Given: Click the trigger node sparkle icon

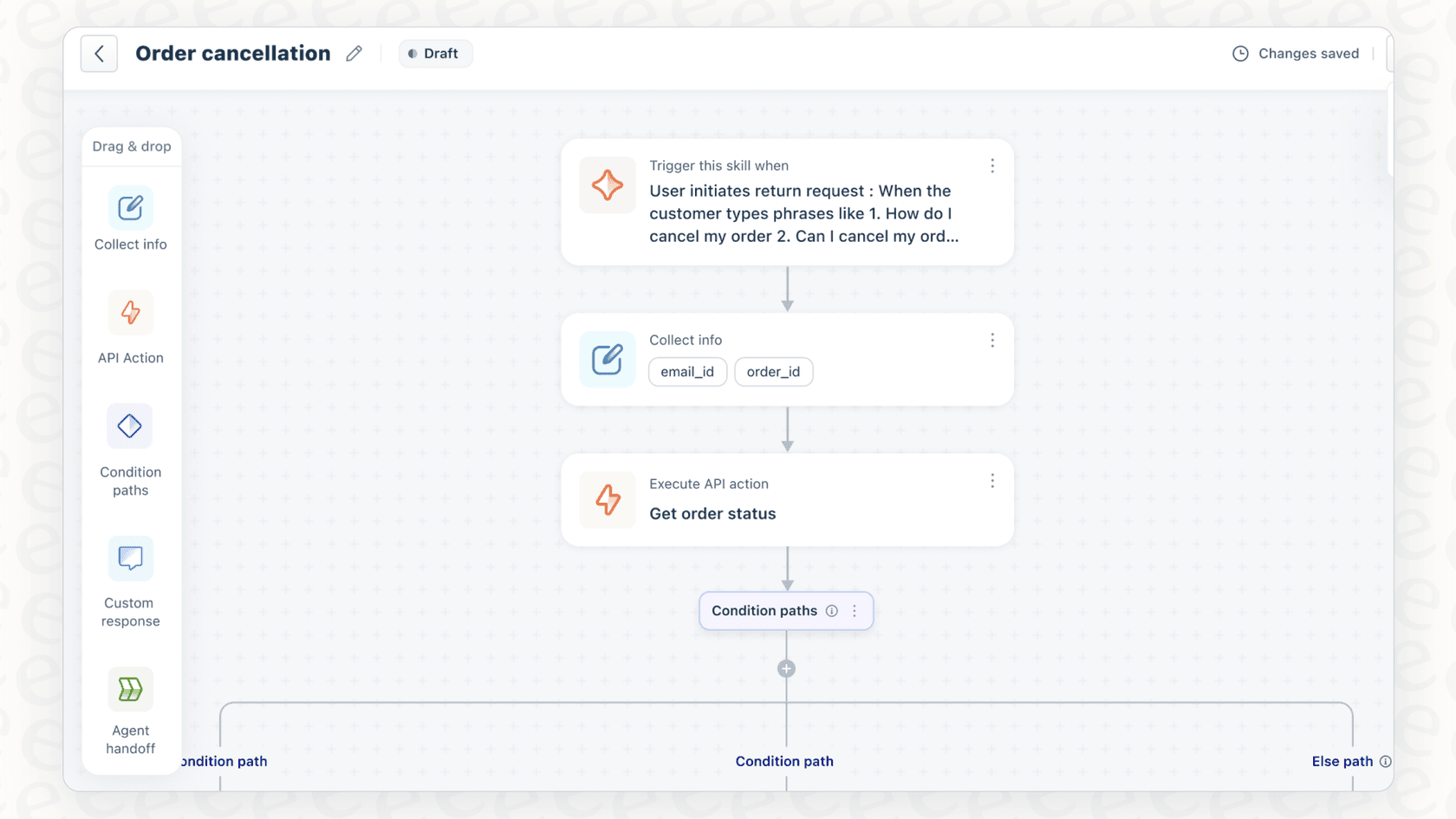Looking at the screenshot, I should [608, 185].
